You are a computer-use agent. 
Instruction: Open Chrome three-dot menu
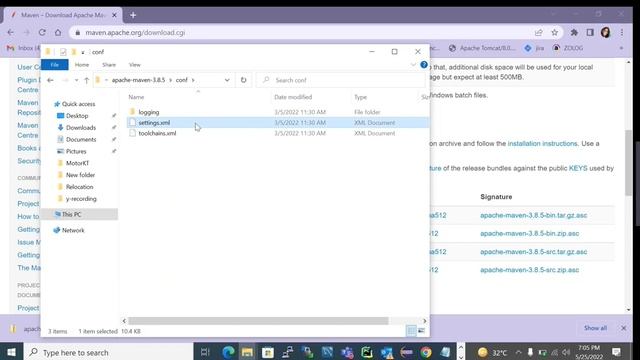[x=622, y=32]
